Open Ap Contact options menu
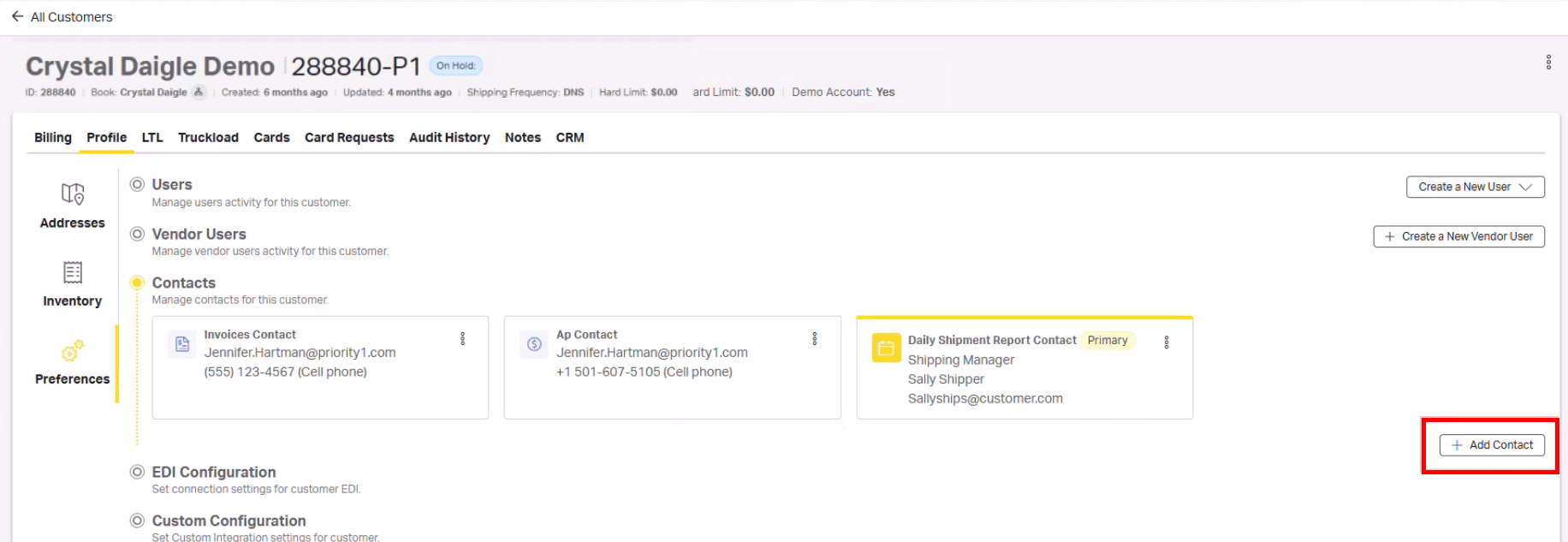 pyautogui.click(x=815, y=339)
